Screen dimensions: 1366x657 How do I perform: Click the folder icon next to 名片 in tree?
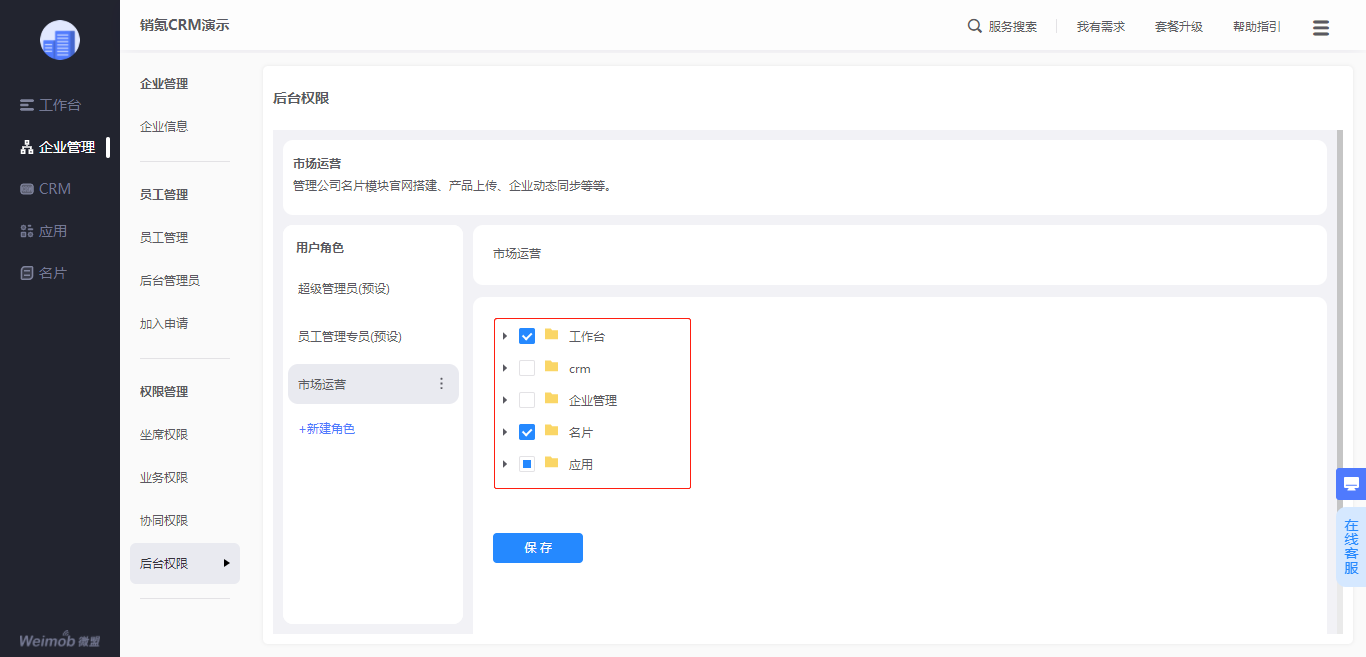tap(551, 431)
